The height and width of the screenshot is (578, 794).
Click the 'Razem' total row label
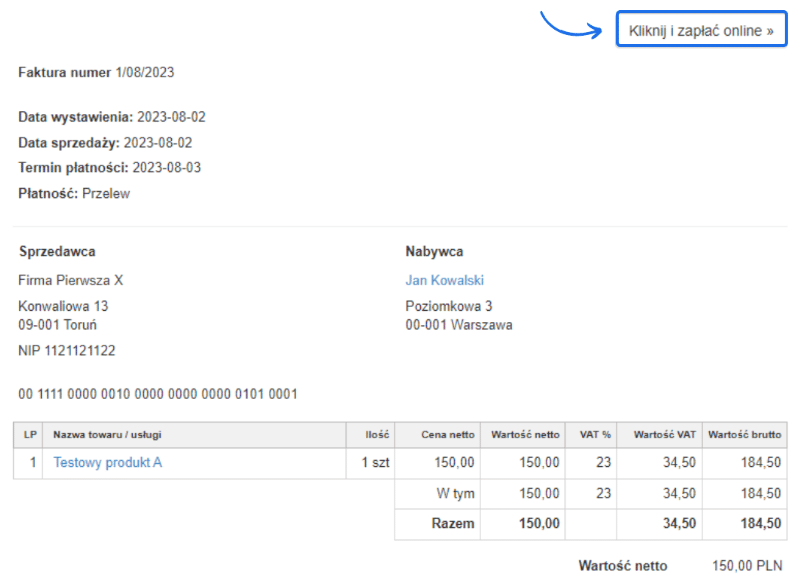455,523
